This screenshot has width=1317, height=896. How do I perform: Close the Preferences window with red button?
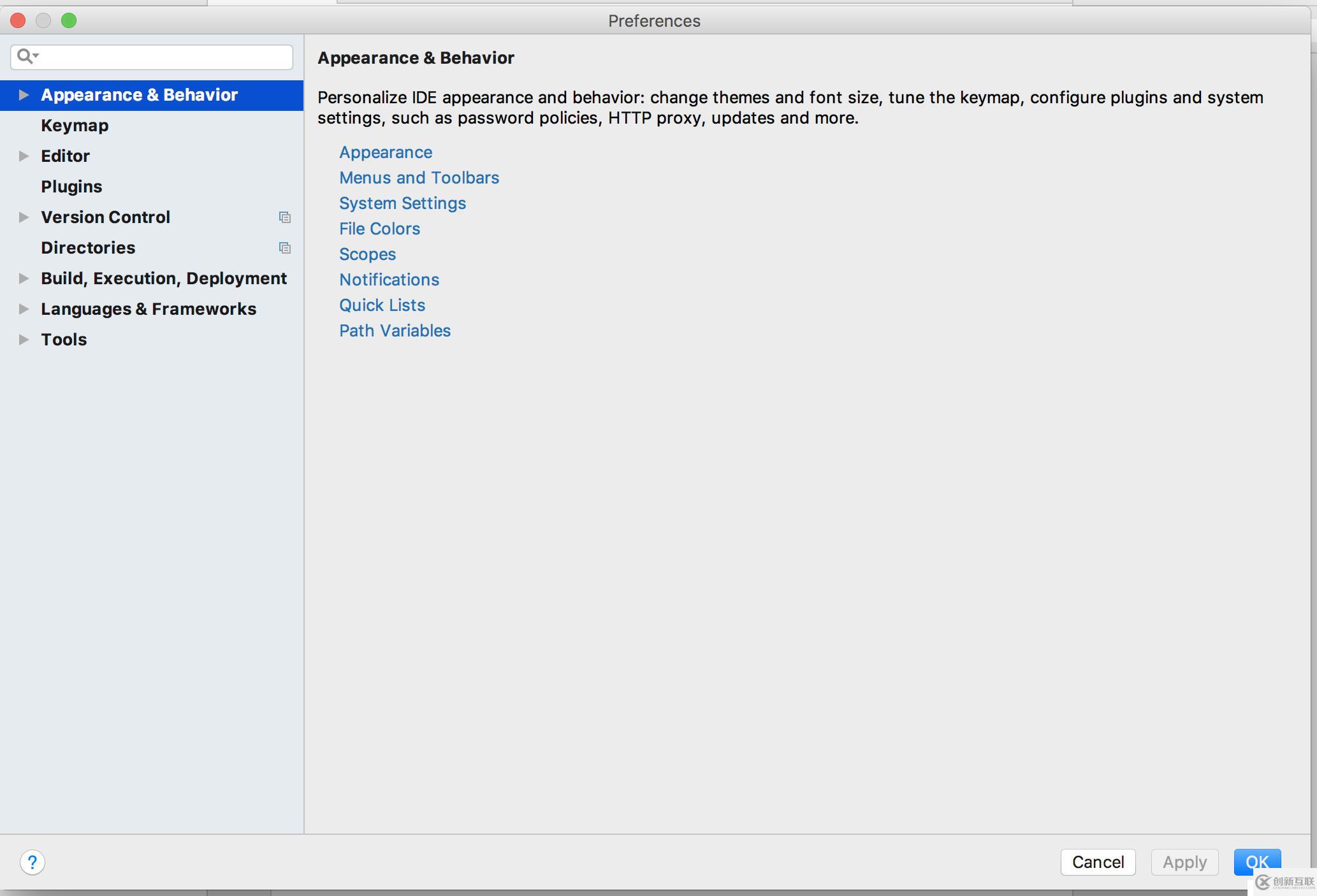[18, 20]
